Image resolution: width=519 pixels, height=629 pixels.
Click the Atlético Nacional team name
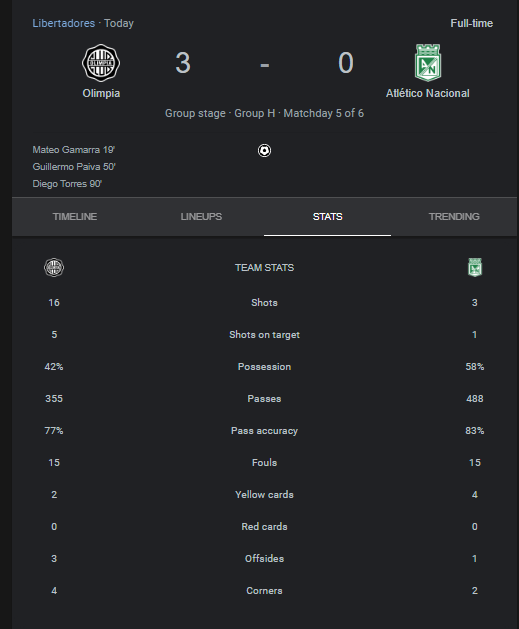coord(428,93)
